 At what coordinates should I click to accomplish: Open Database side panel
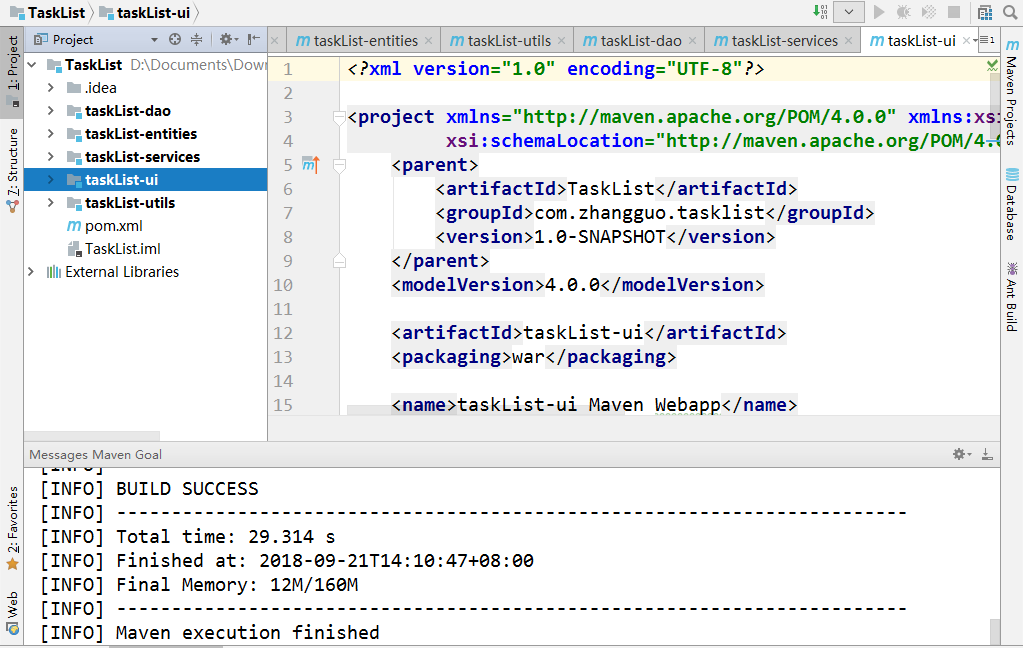point(1011,204)
